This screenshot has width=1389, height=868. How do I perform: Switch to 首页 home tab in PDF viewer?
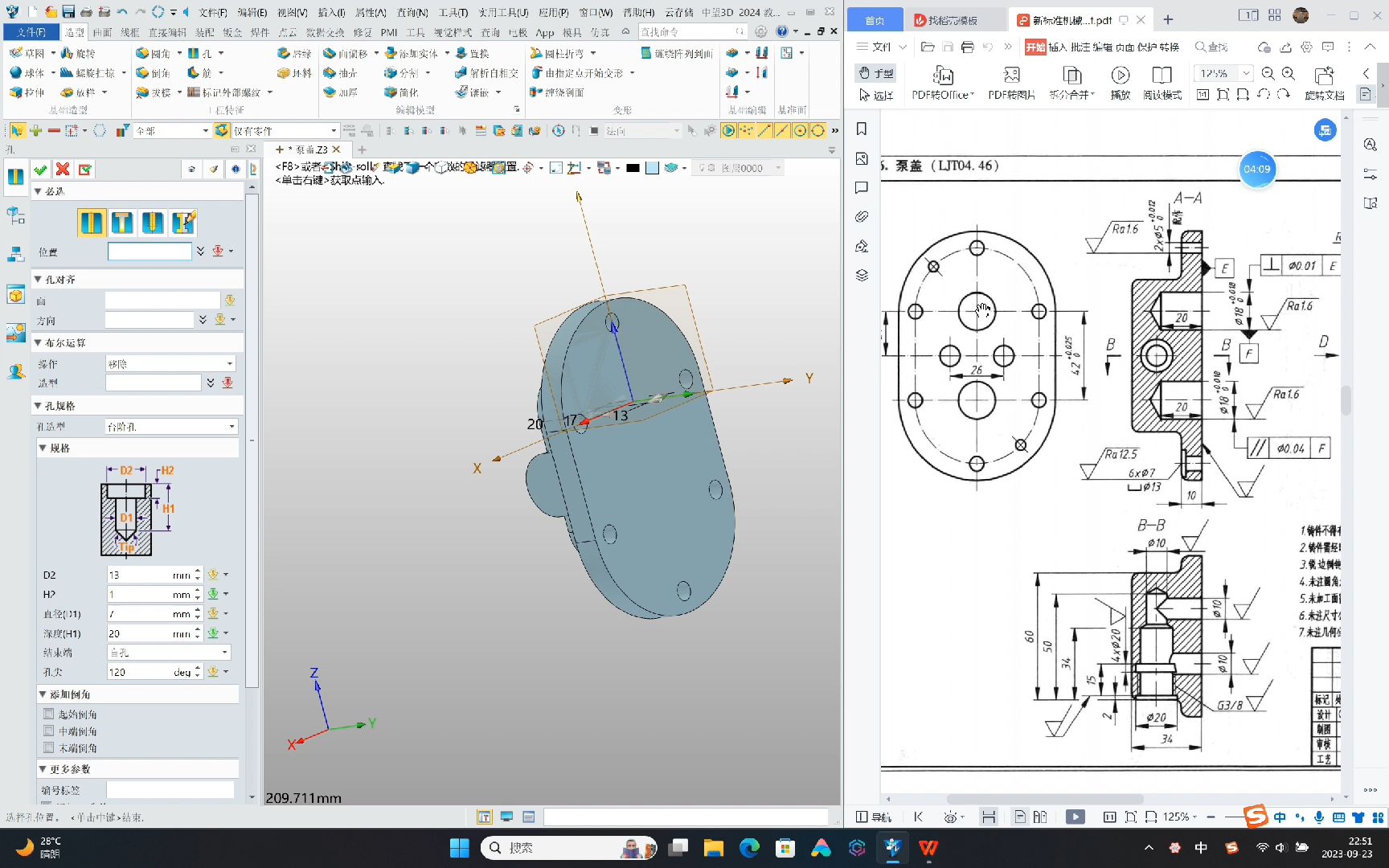[x=875, y=20]
